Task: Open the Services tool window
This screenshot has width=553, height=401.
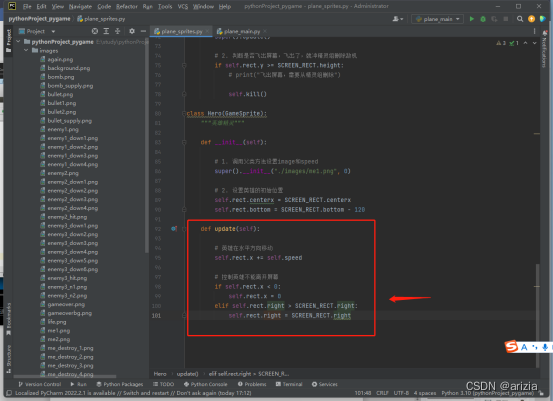Action: (x=324, y=384)
